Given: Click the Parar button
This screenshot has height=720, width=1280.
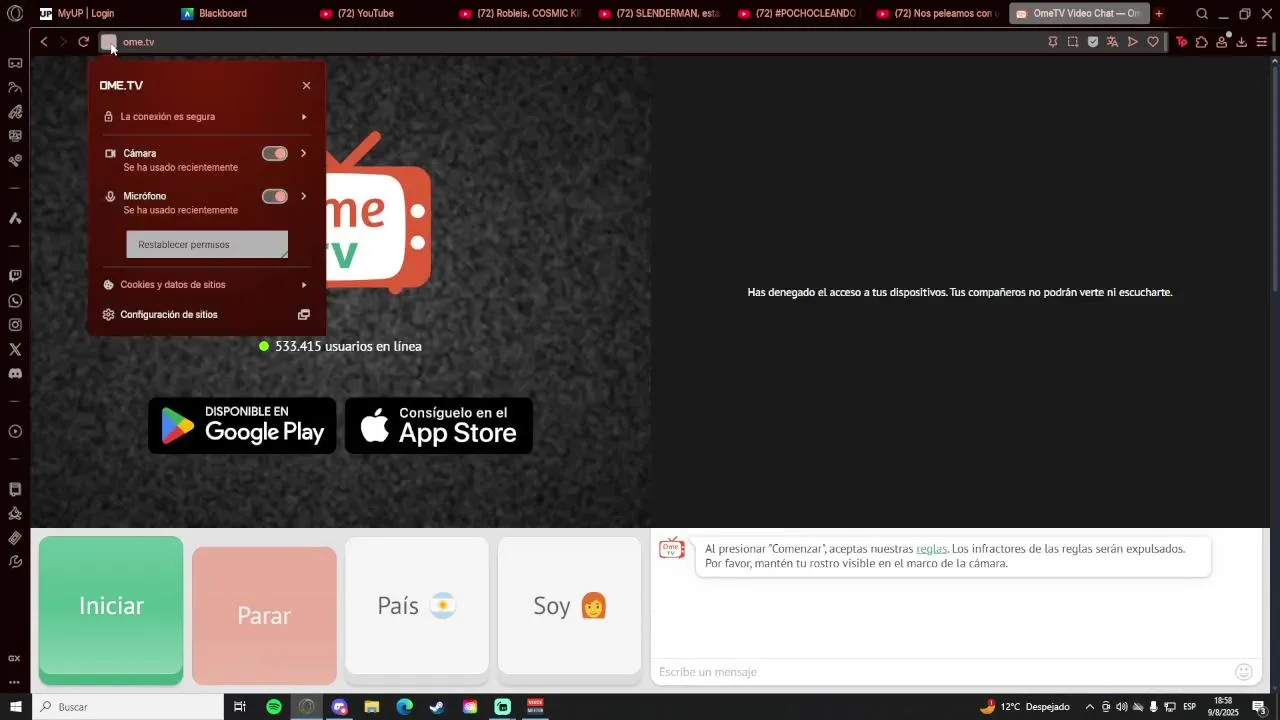Looking at the screenshot, I should (264, 615).
